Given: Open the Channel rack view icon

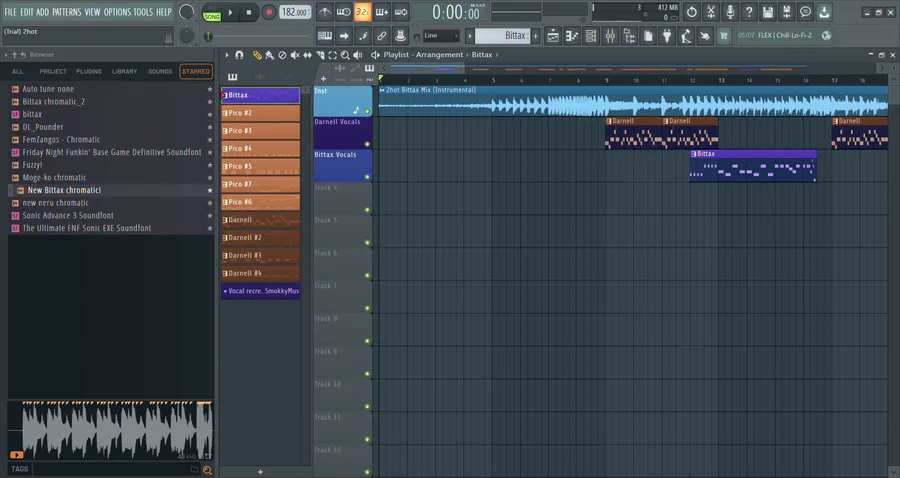Looking at the screenshot, I should pos(591,36).
